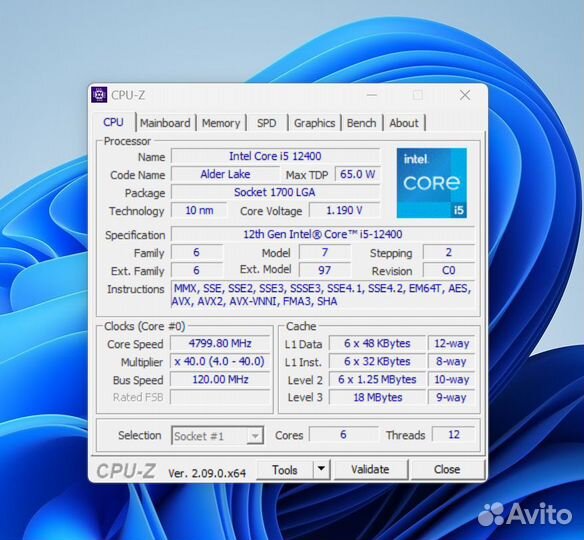Open the Socket #1 selection dropdown

218,435
